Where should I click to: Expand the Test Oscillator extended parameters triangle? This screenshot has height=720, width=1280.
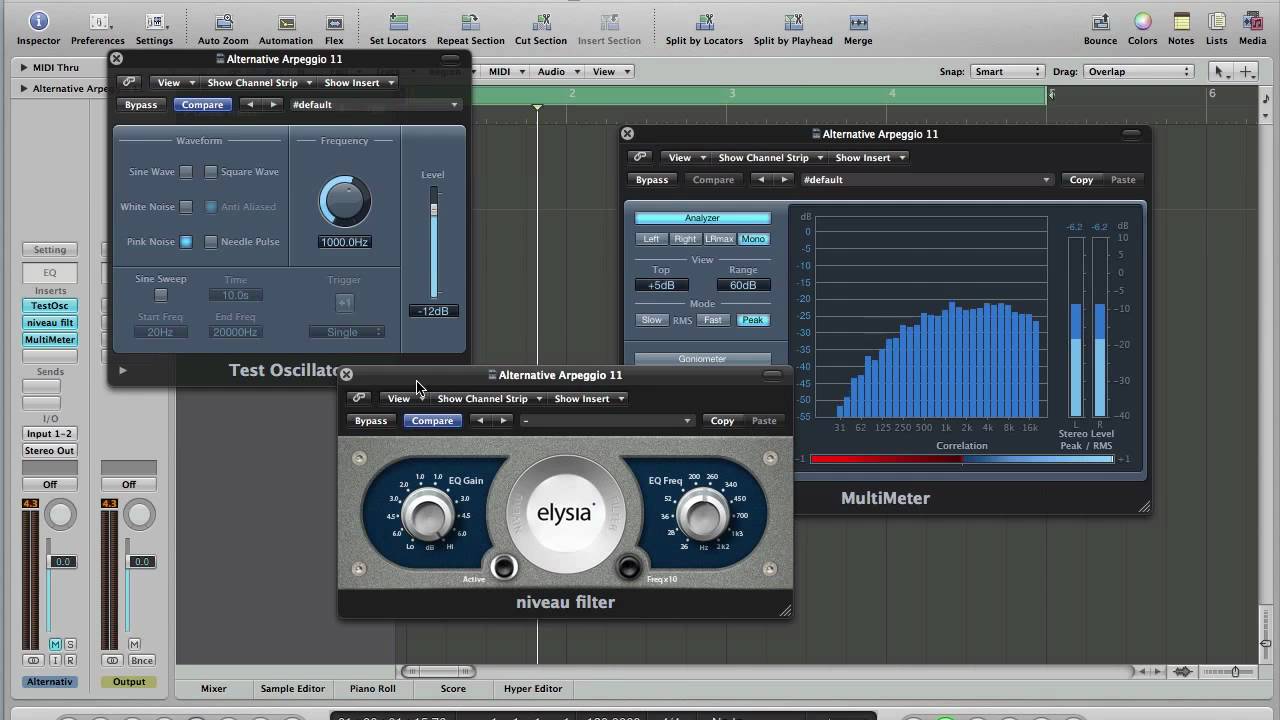pos(123,370)
